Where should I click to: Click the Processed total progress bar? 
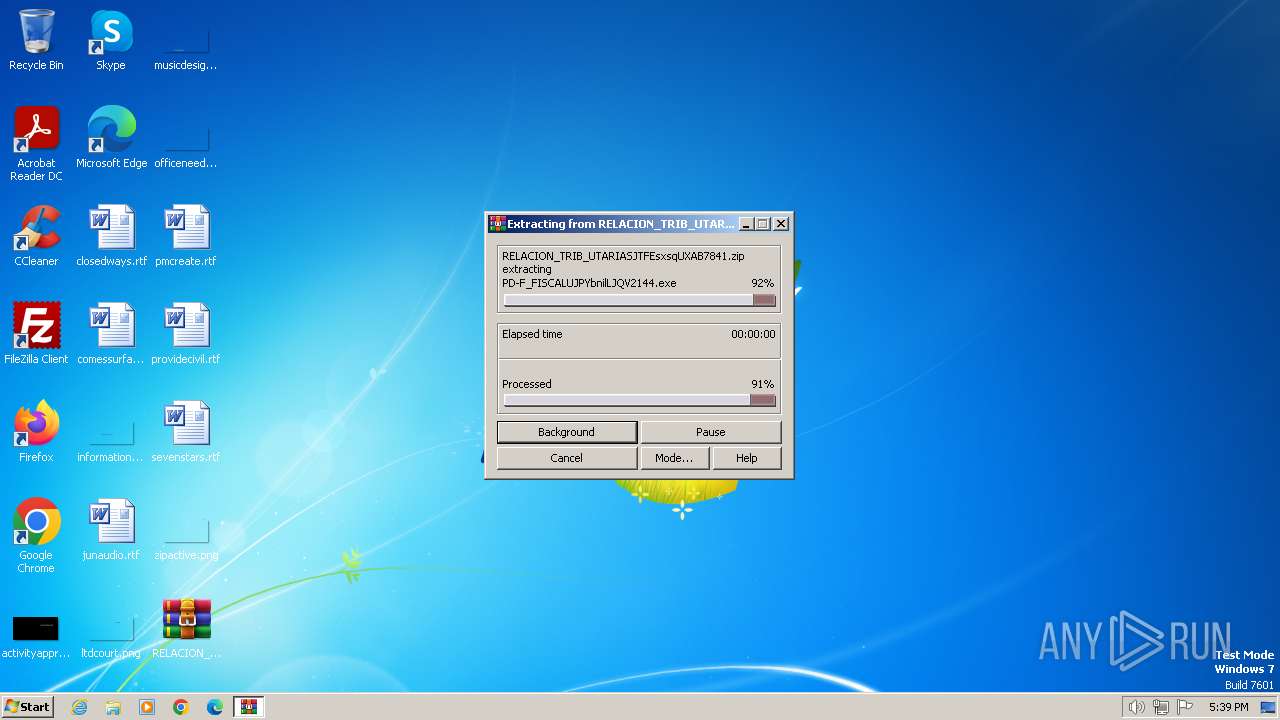click(x=639, y=400)
